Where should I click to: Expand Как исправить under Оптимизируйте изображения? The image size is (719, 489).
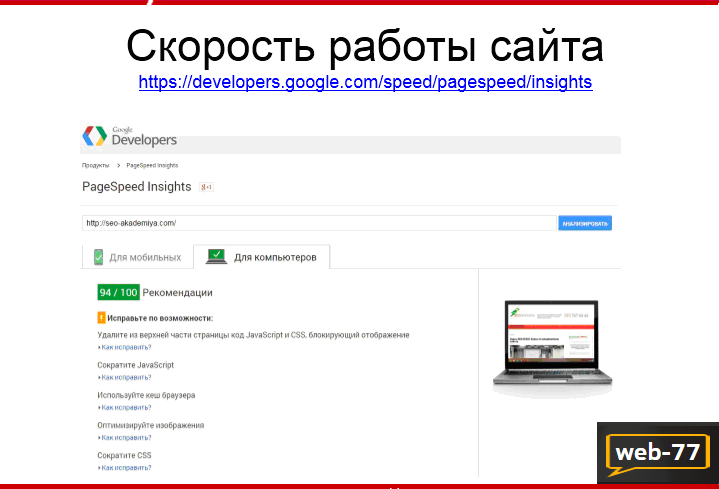click(x=125, y=438)
